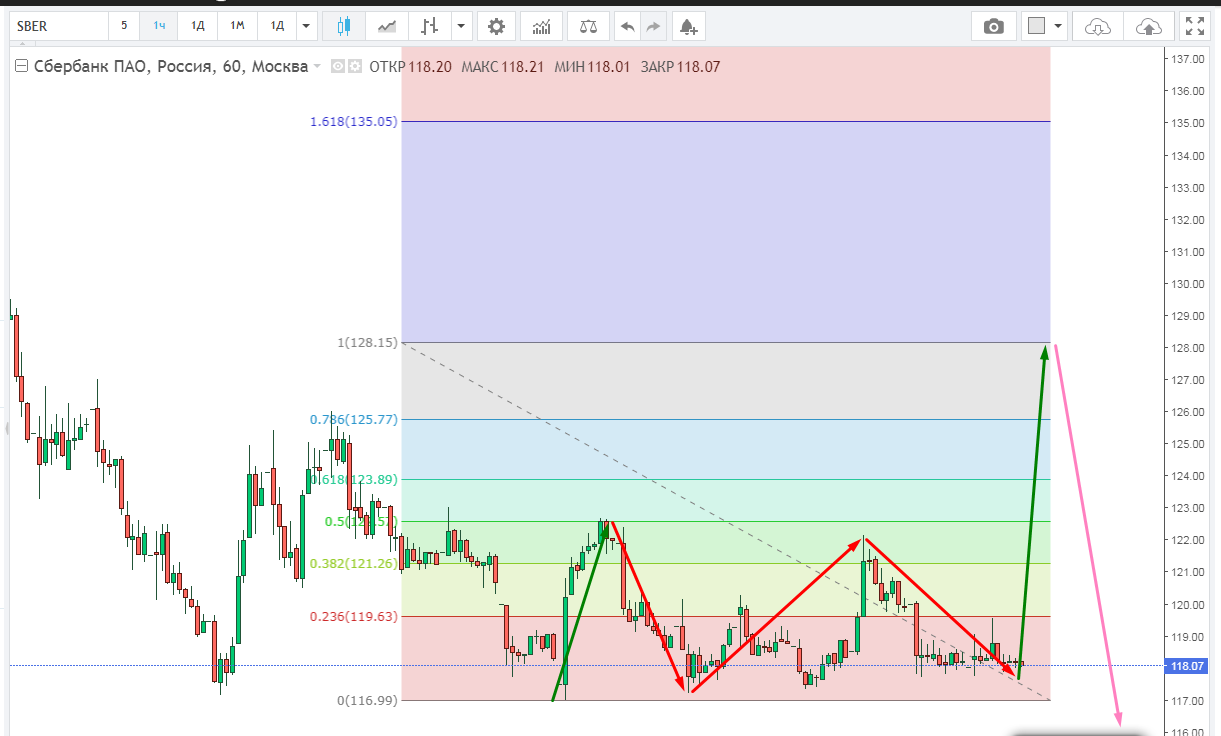Choose the candlestick chart style
The image size is (1221, 736).
(x=344, y=26)
